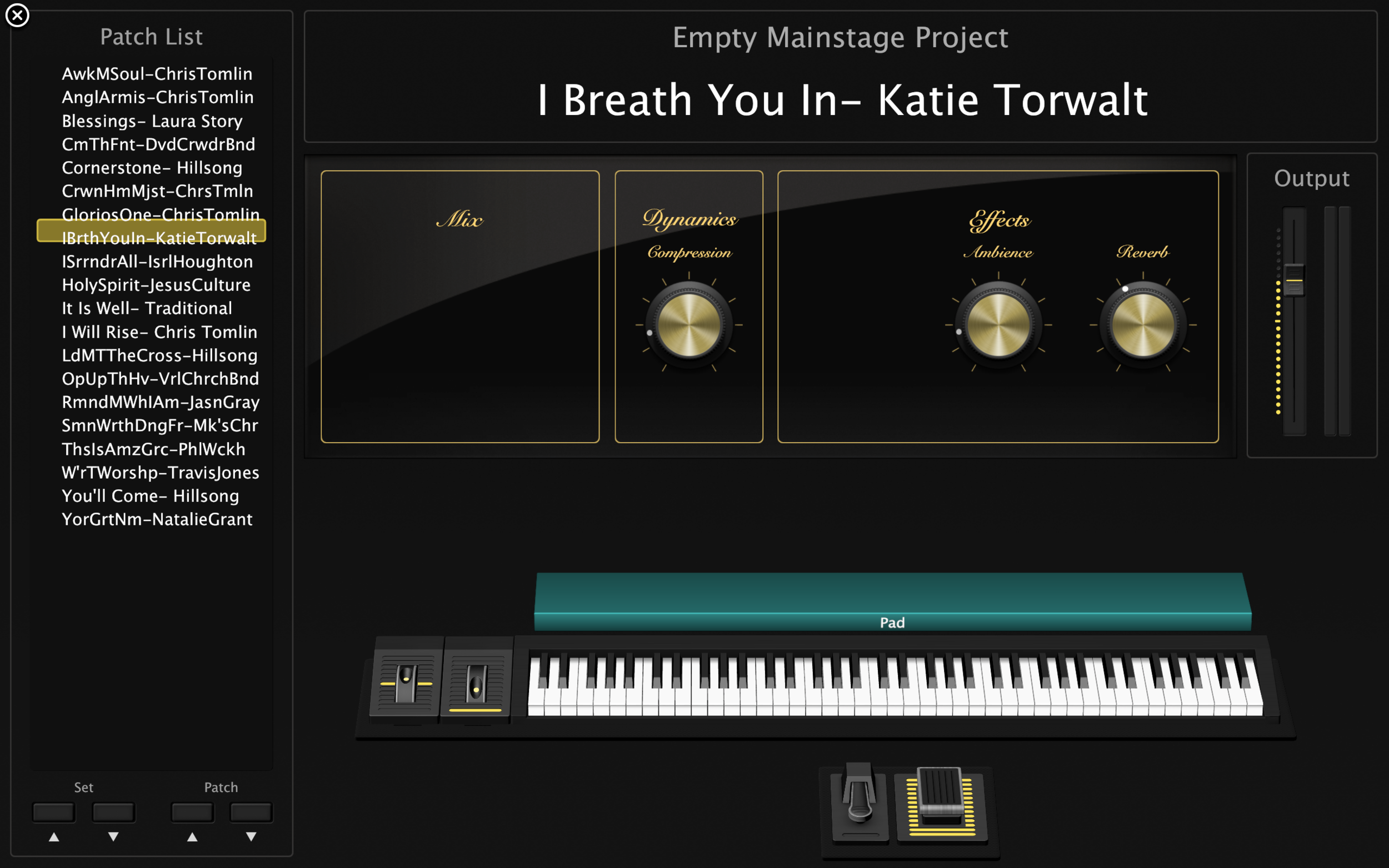Select AwkMSoul-ChrisTomlin patch
Screen dimensions: 1389x868
pyautogui.click(x=157, y=73)
